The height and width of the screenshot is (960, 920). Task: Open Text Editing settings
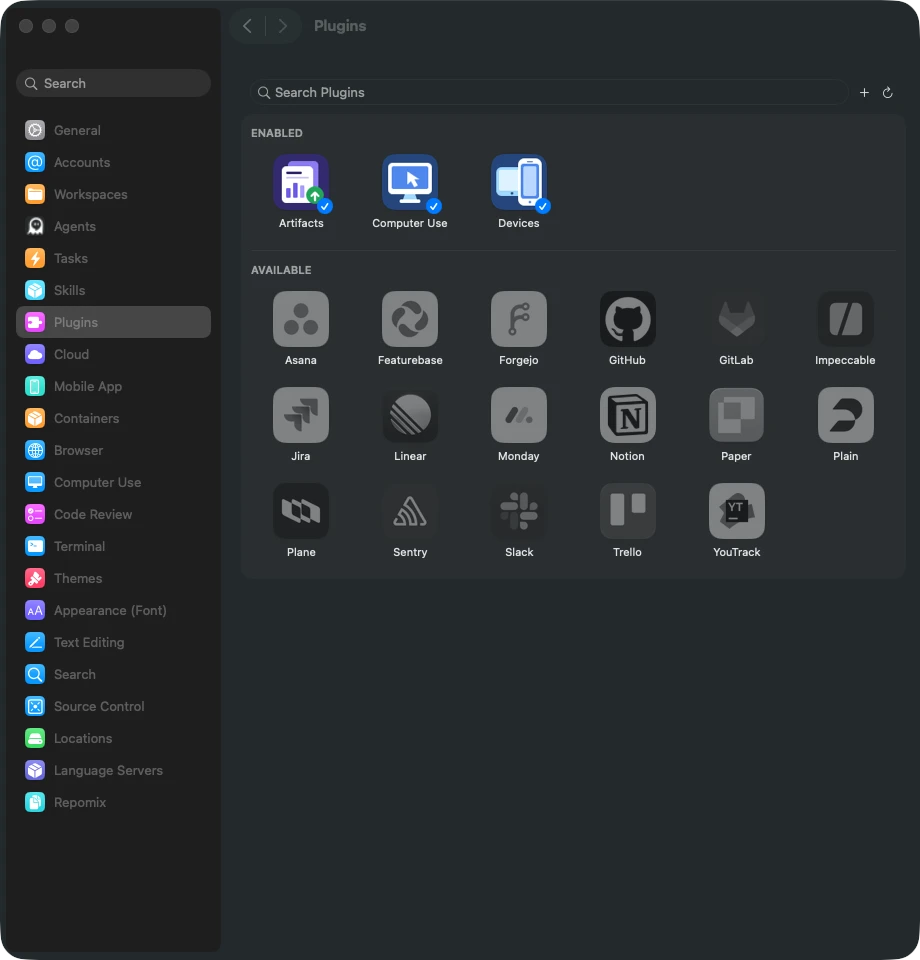(113, 642)
